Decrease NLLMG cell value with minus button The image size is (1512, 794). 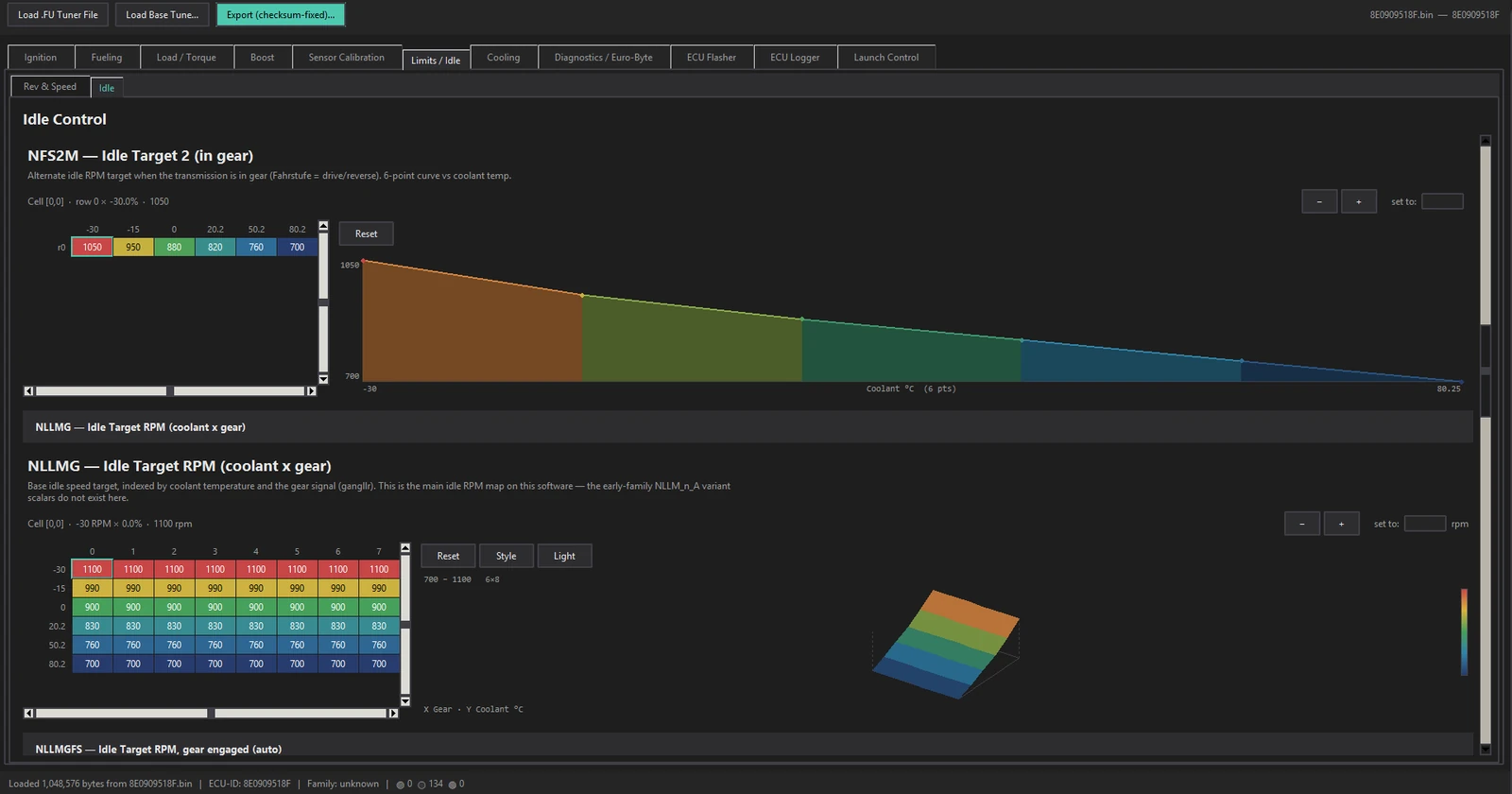[1302, 524]
